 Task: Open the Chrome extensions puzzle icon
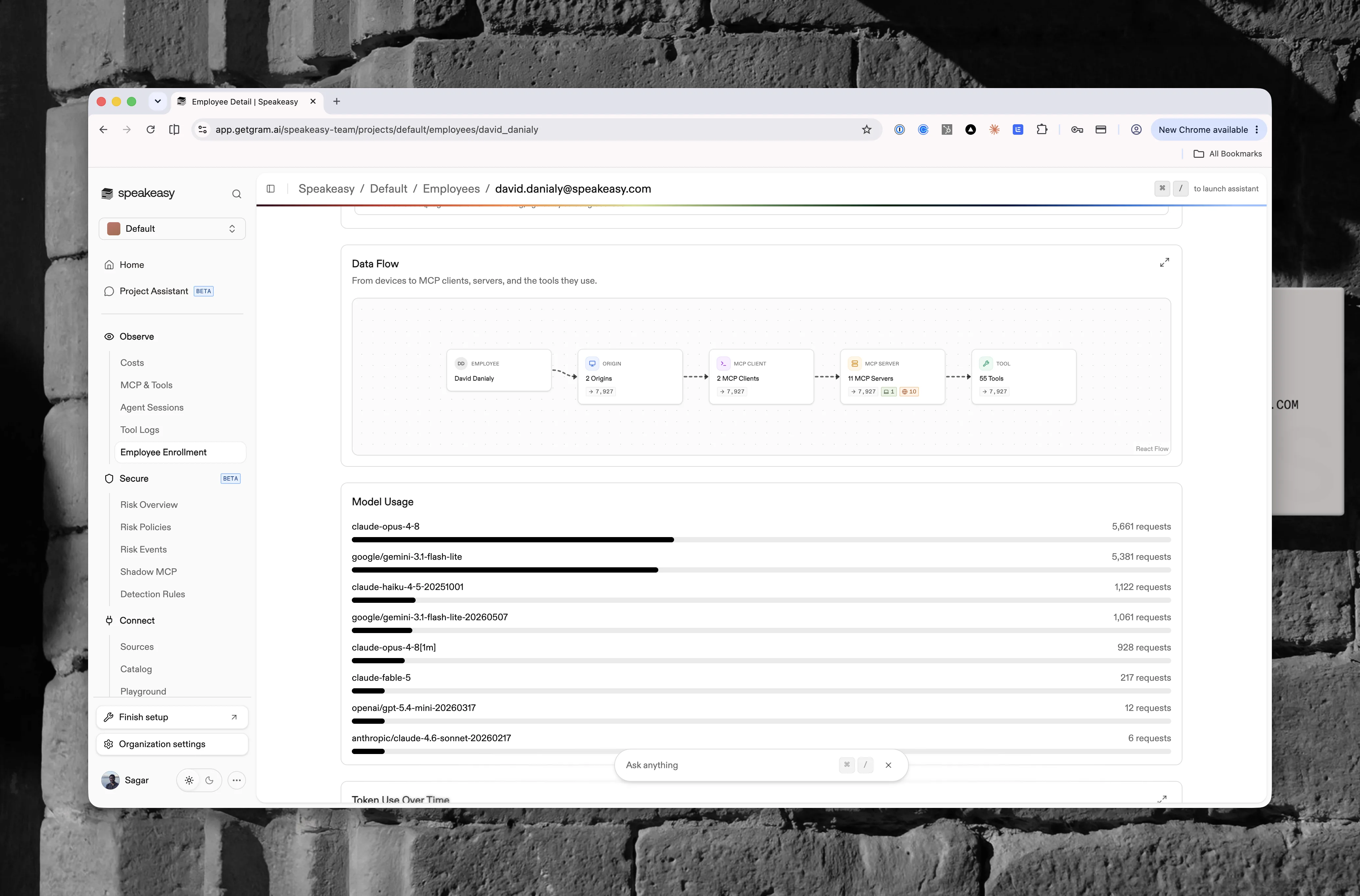pyautogui.click(x=1042, y=130)
